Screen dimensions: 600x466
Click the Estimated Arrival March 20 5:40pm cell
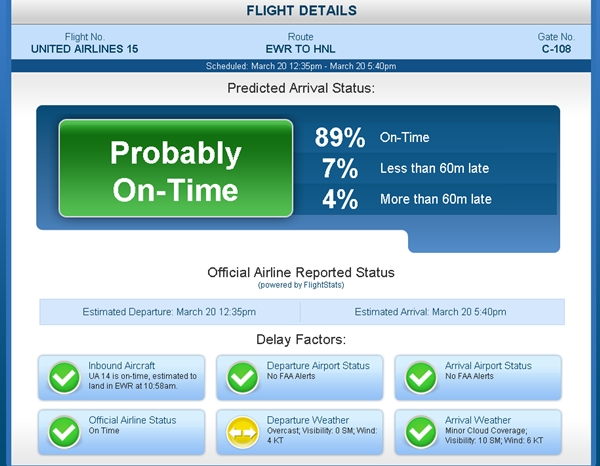(x=430, y=312)
